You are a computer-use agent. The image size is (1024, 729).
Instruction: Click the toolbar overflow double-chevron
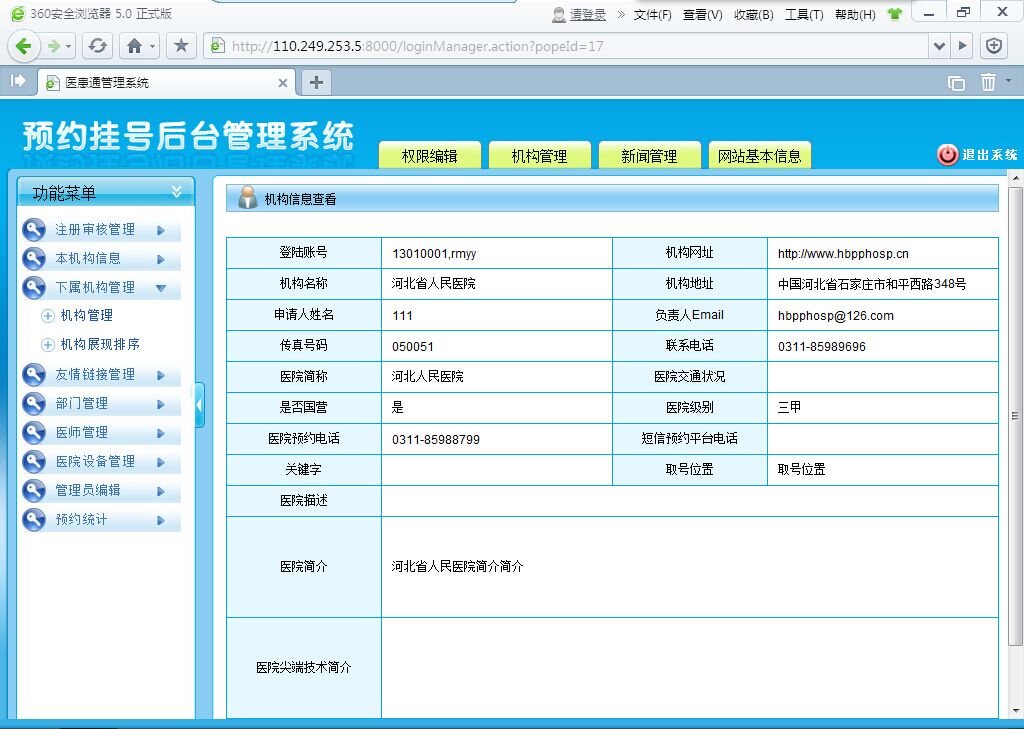click(x=620, y=14)
